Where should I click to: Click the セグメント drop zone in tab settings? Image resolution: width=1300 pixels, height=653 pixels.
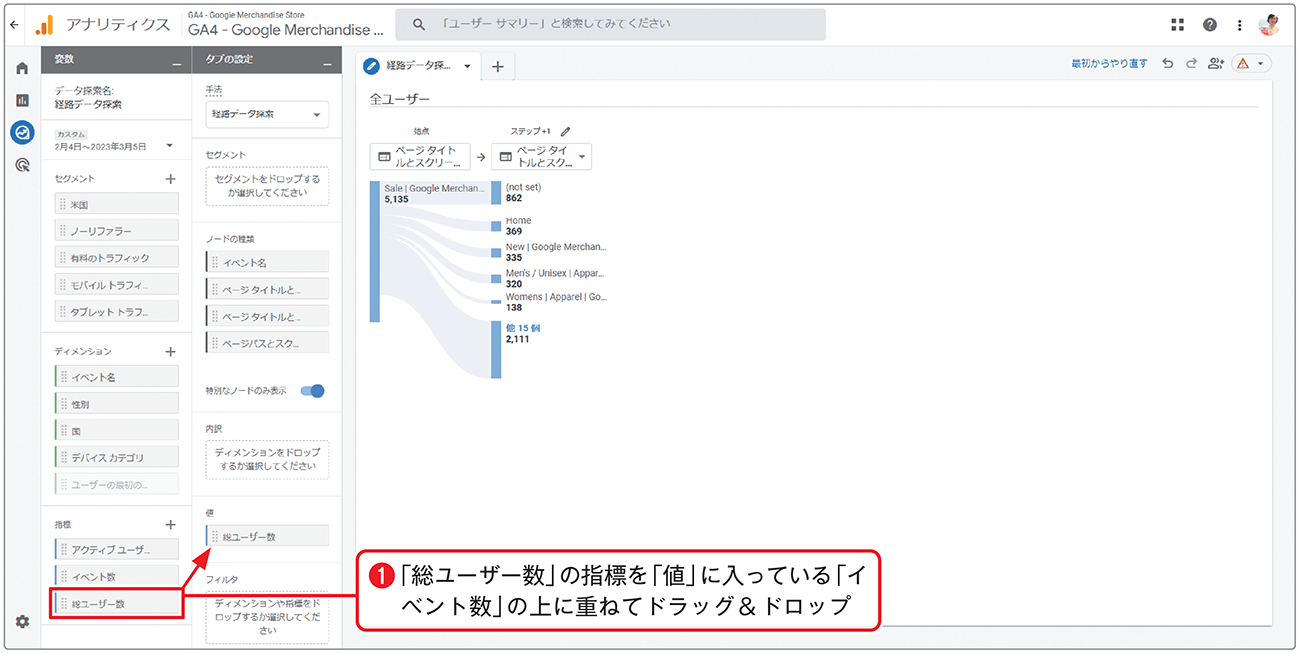(x=267, y=186)
